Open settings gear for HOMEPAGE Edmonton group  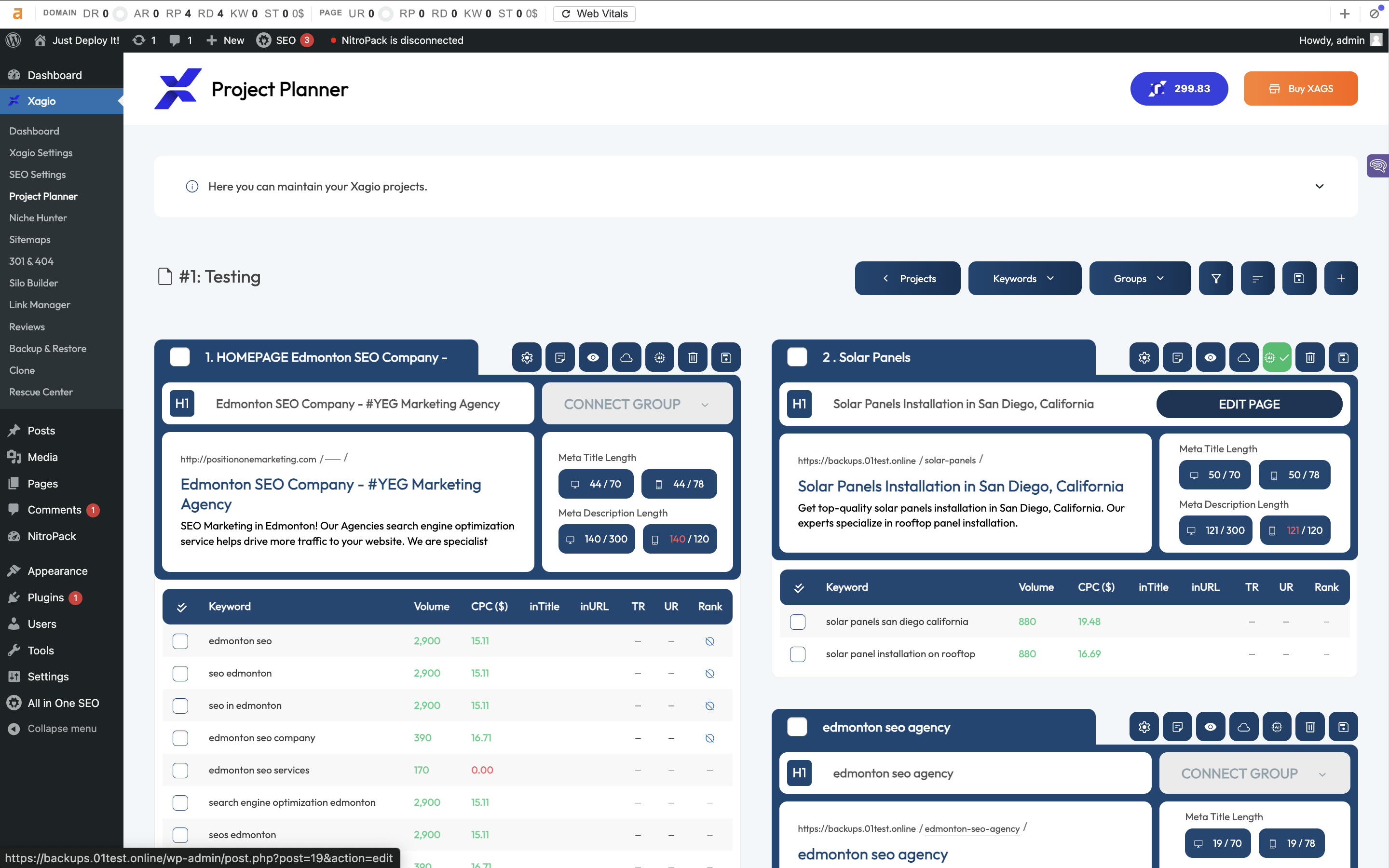click(x=527, y=358)
